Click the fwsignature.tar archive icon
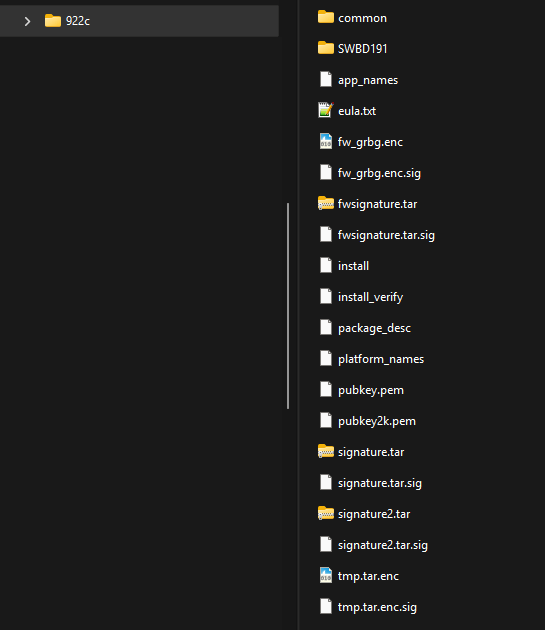Viewport: 545px width, 630px height. point(326,203)
